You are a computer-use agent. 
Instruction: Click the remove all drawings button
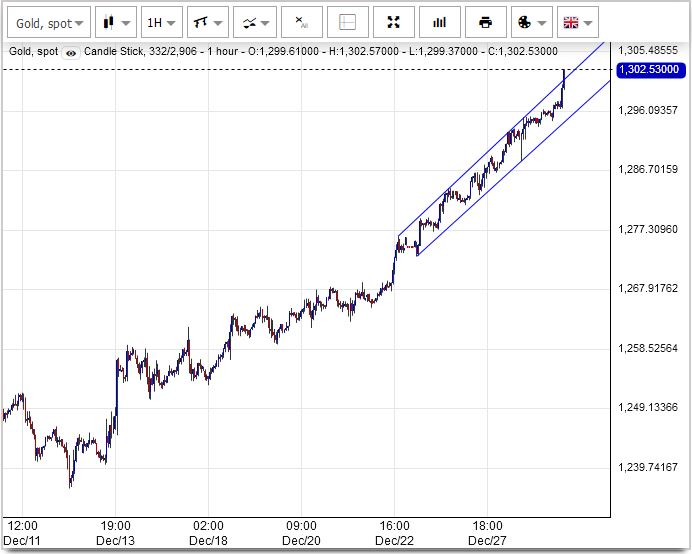coord(302,21)
